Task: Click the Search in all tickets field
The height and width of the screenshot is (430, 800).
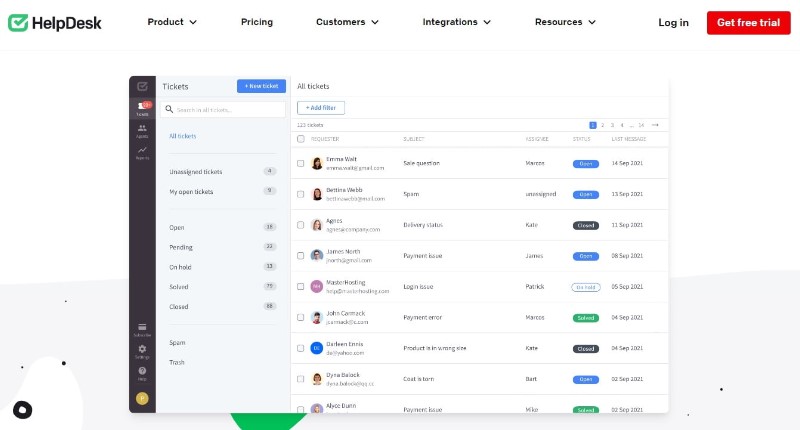Action: [224, 109]
